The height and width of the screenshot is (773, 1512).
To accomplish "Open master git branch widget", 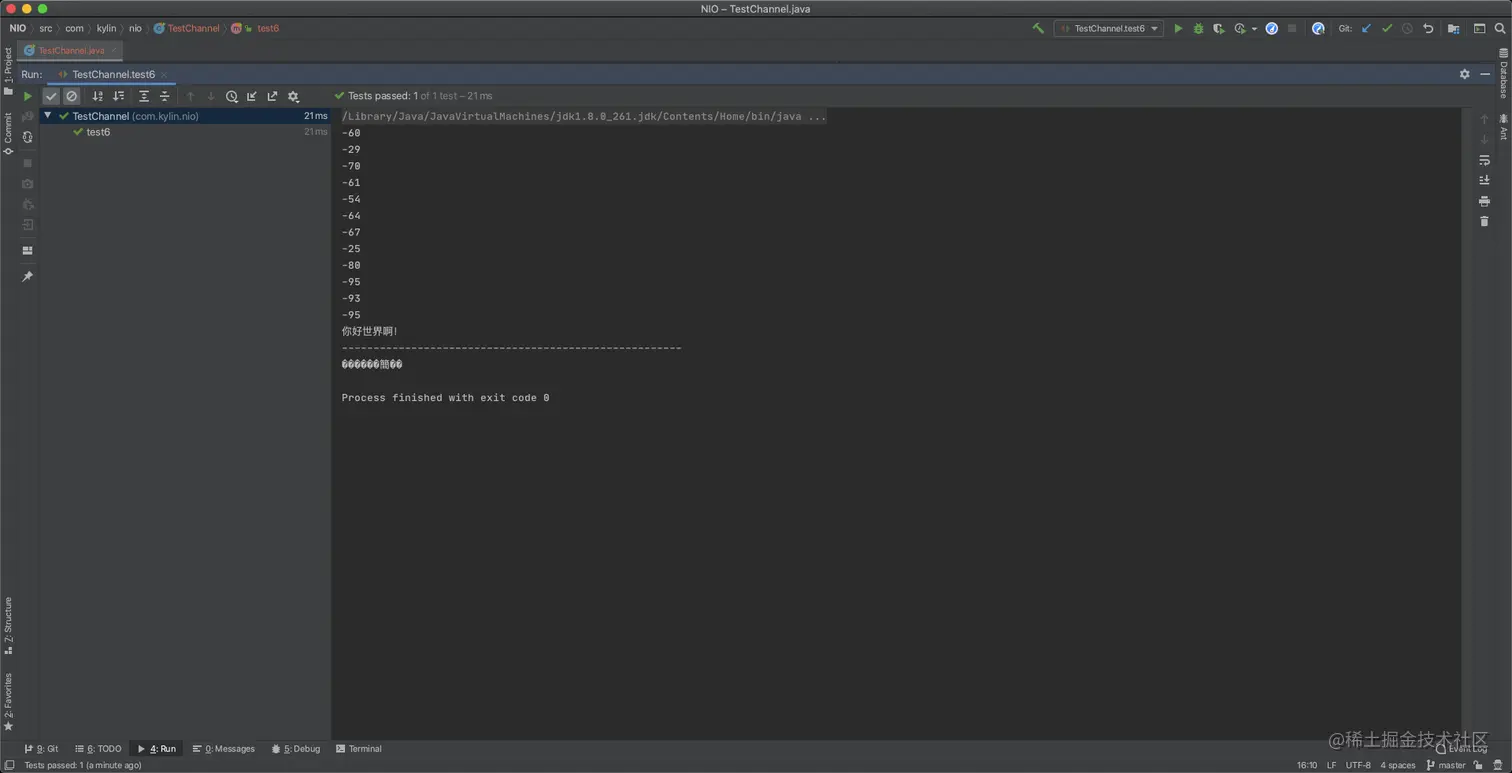I will (1445, 765).
